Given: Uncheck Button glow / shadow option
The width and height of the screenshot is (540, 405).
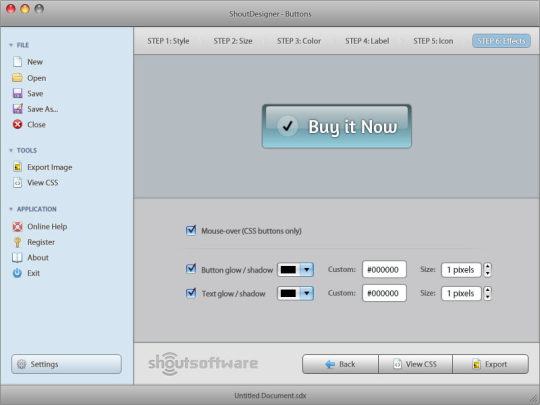Looking at the screenshot, I should coord(191,269).
